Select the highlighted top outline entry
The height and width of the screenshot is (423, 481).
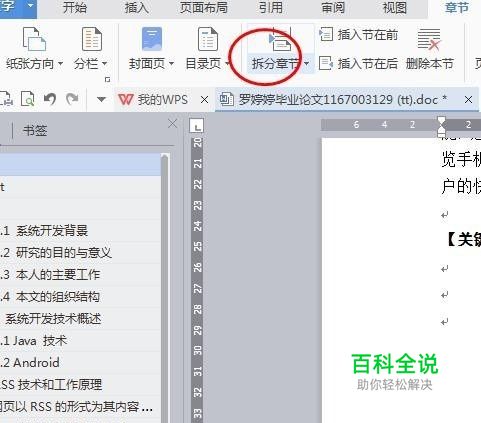[80, 165]
